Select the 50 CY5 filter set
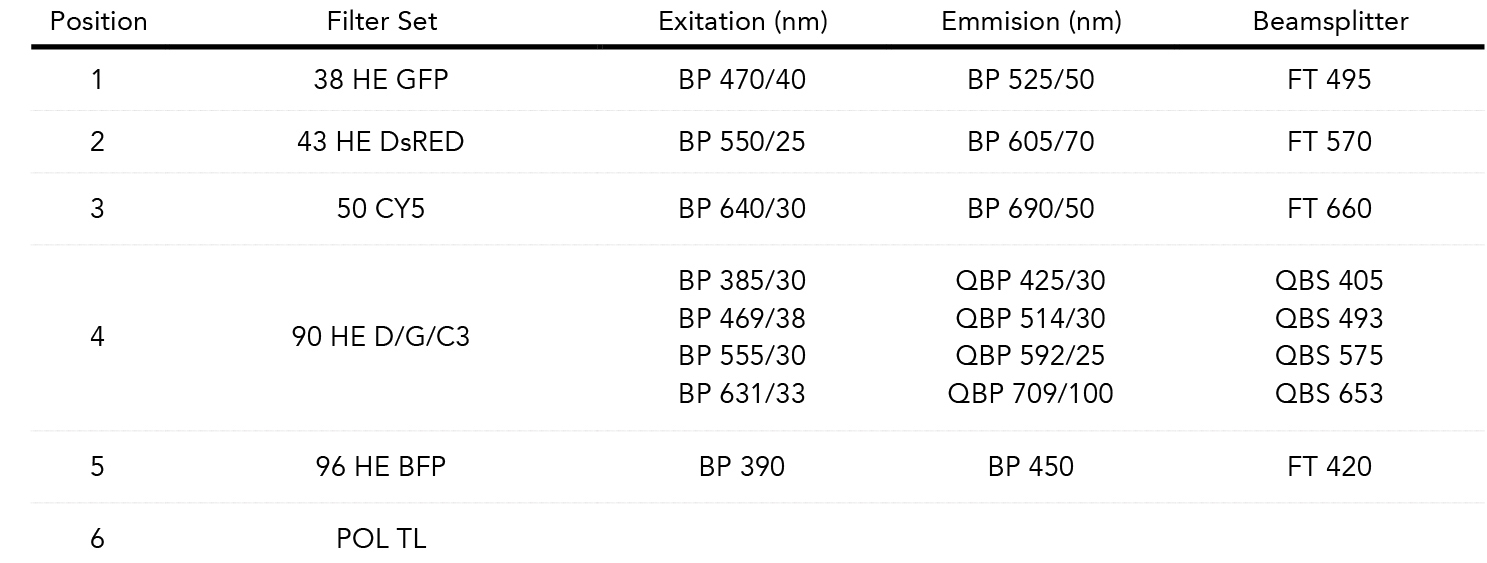 pos(381,209)
